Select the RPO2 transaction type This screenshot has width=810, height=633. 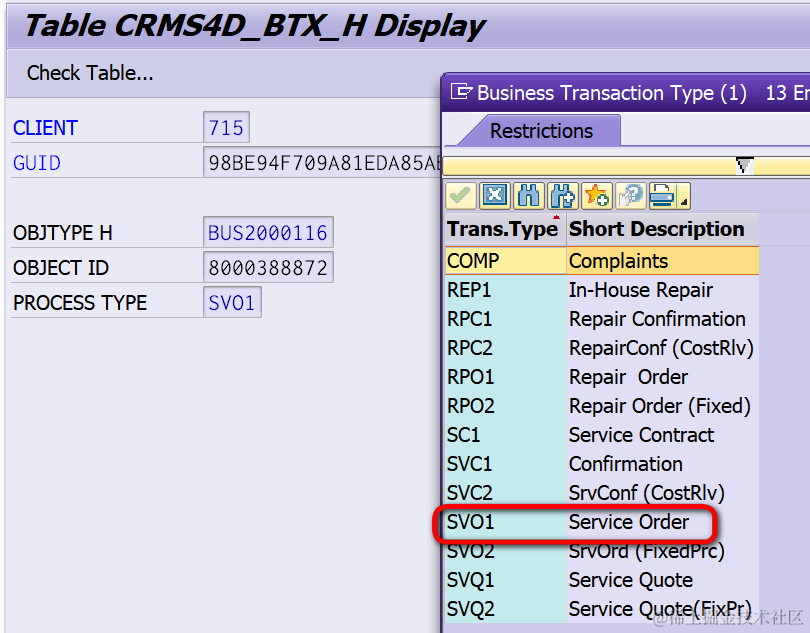coord(471,406)
